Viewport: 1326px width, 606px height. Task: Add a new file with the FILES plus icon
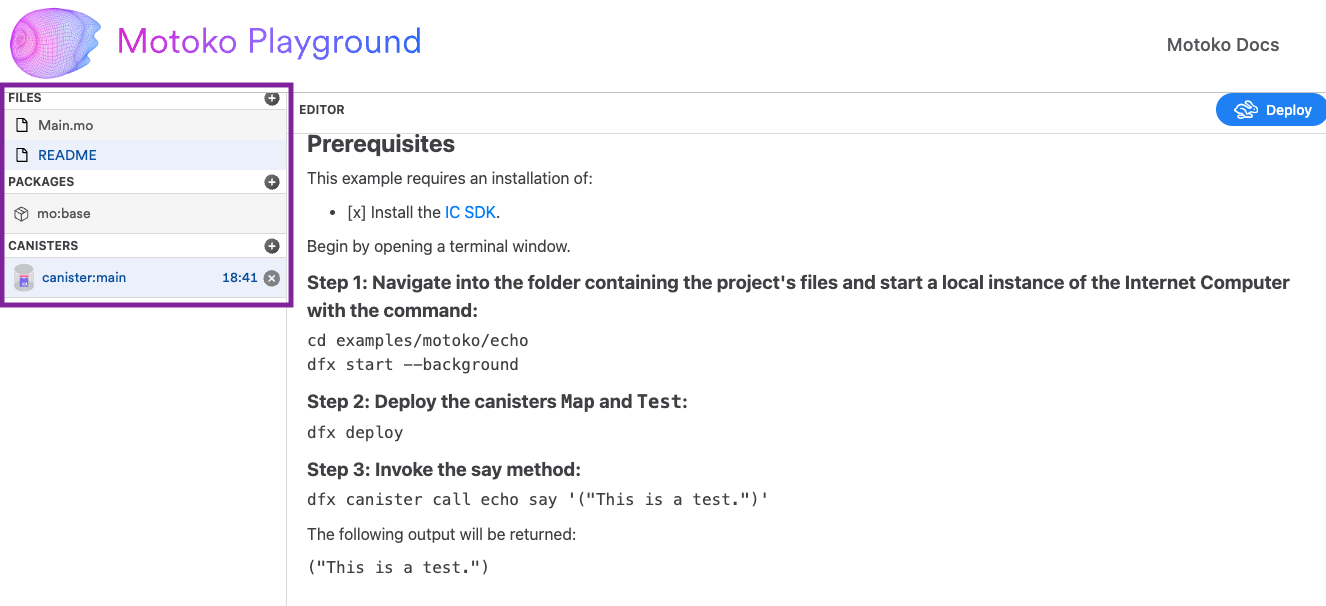tap(271, 98)
